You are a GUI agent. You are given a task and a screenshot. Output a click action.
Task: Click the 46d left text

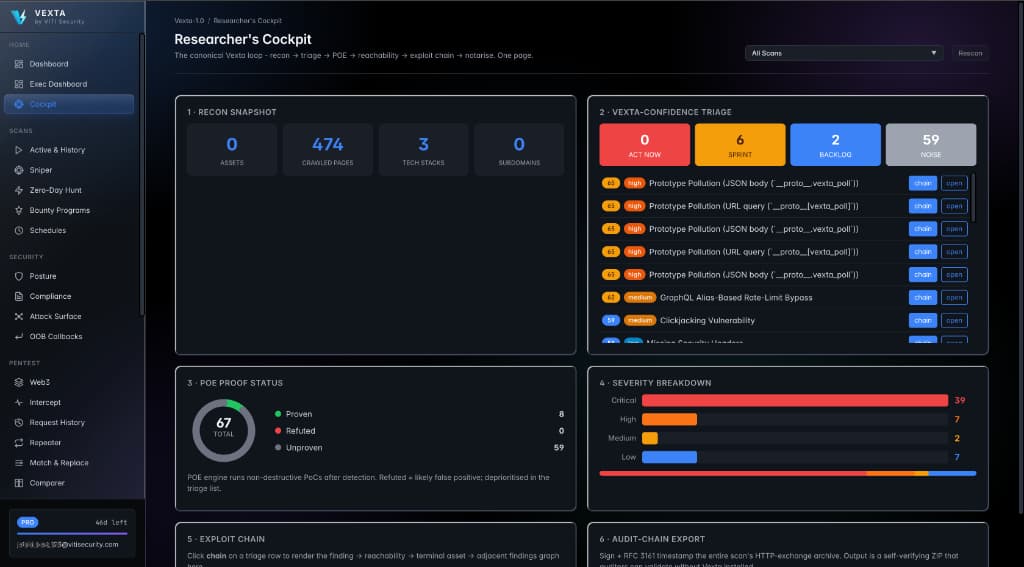coord(111,523)
